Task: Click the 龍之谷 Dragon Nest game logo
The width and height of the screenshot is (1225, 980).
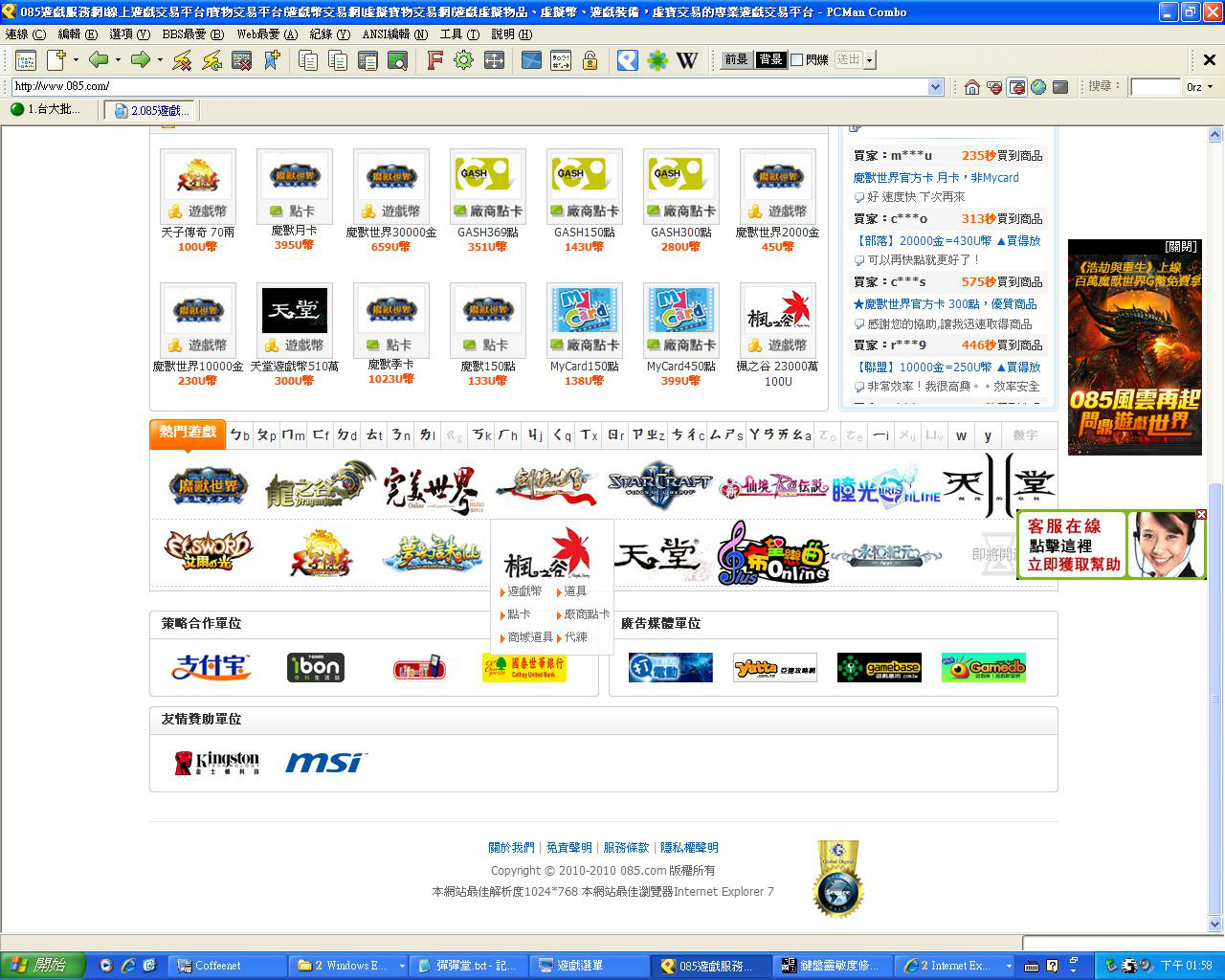Action: tap(319, 485)
